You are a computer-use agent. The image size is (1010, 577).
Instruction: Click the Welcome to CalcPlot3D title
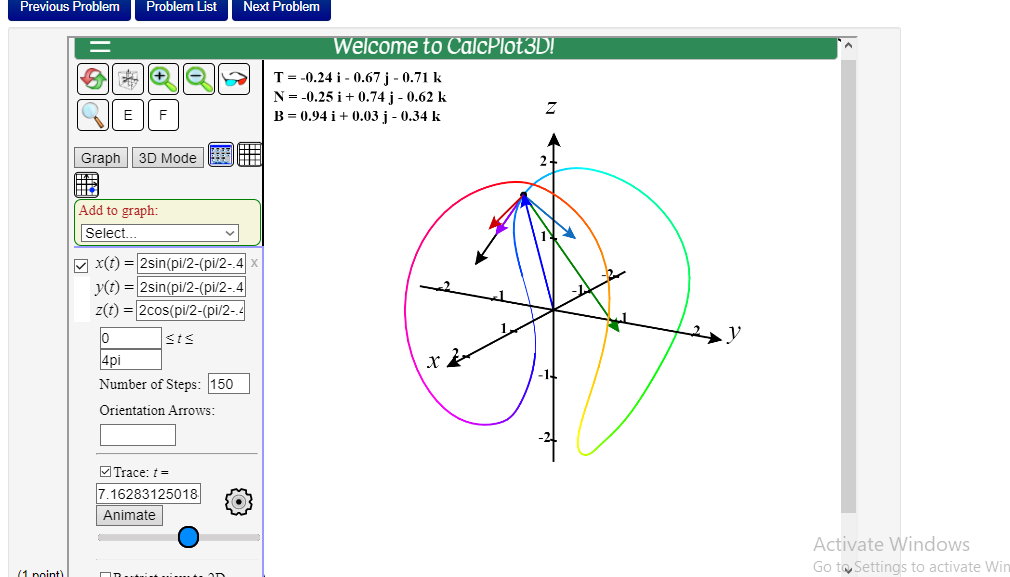[x=443, y=46]
